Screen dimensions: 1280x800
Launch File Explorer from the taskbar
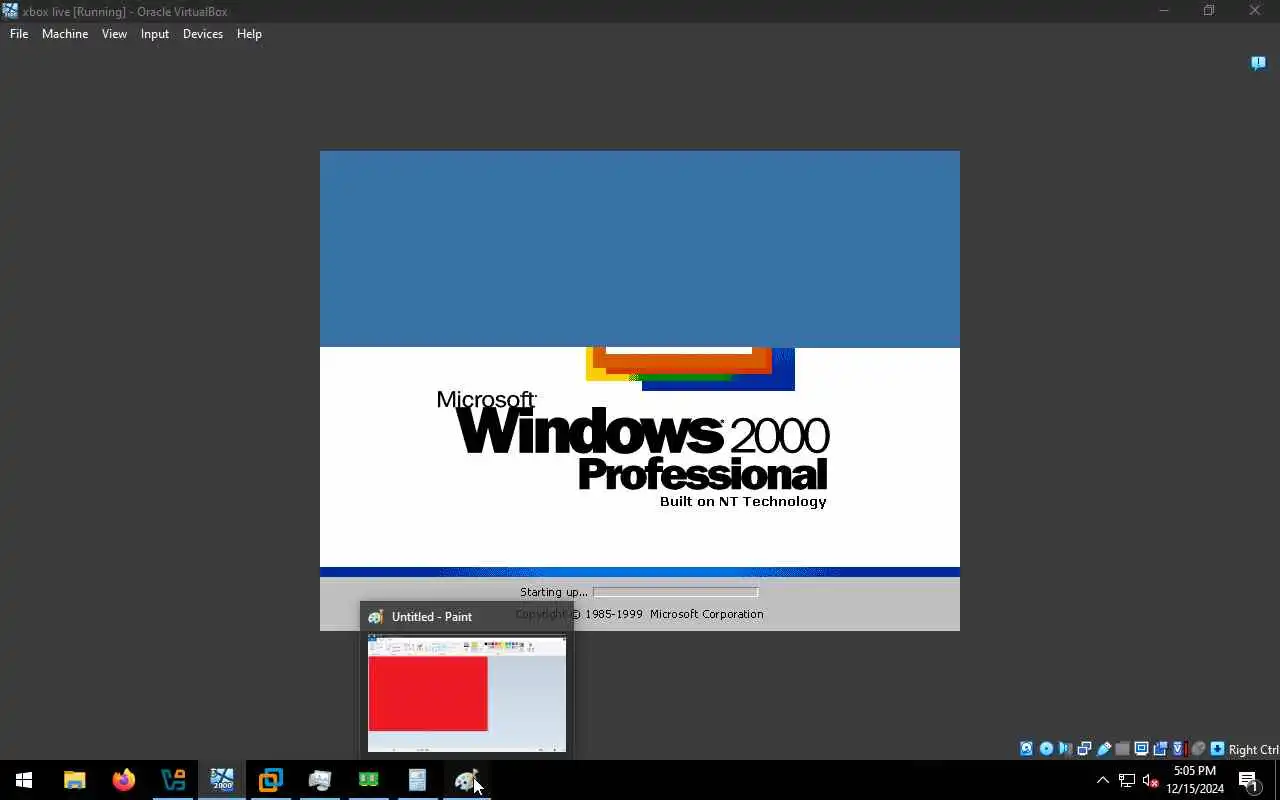point(74,780)
